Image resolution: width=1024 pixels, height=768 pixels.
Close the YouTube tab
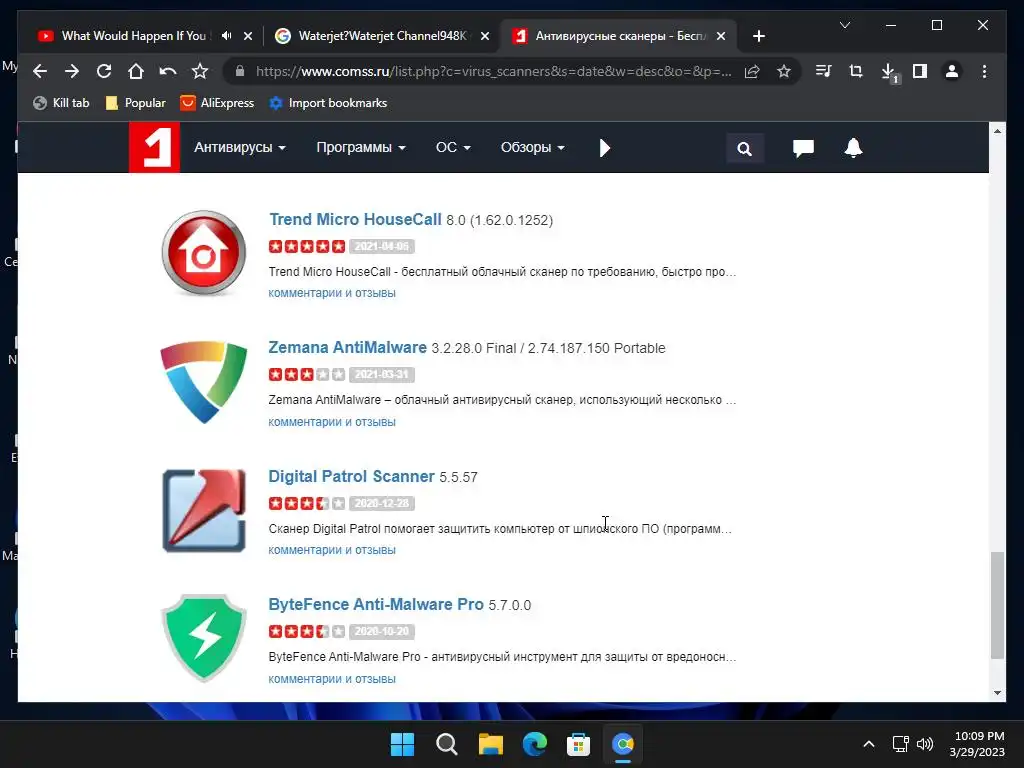click(248, 37)
